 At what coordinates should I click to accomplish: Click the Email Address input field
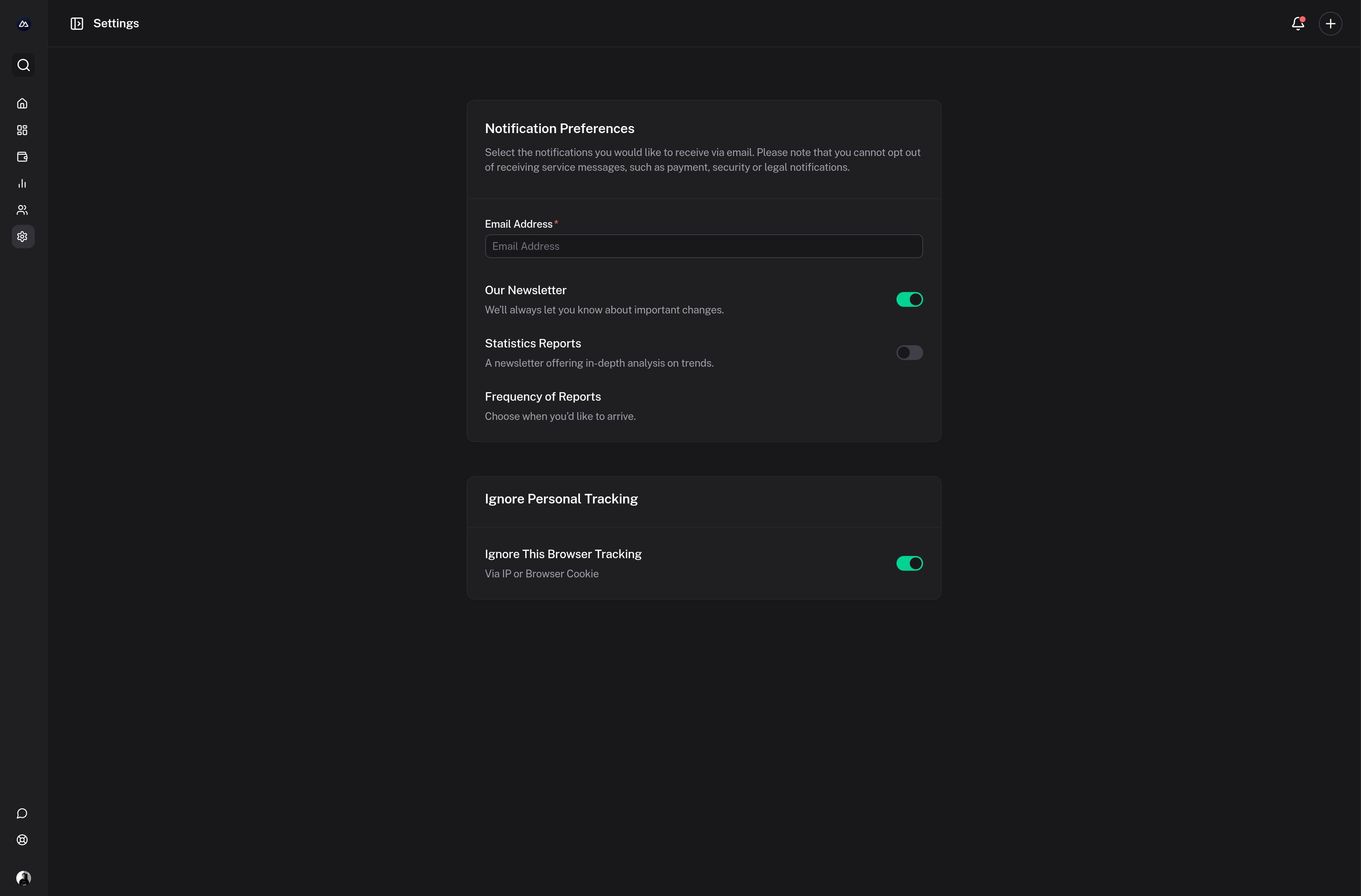click(703, 246)
